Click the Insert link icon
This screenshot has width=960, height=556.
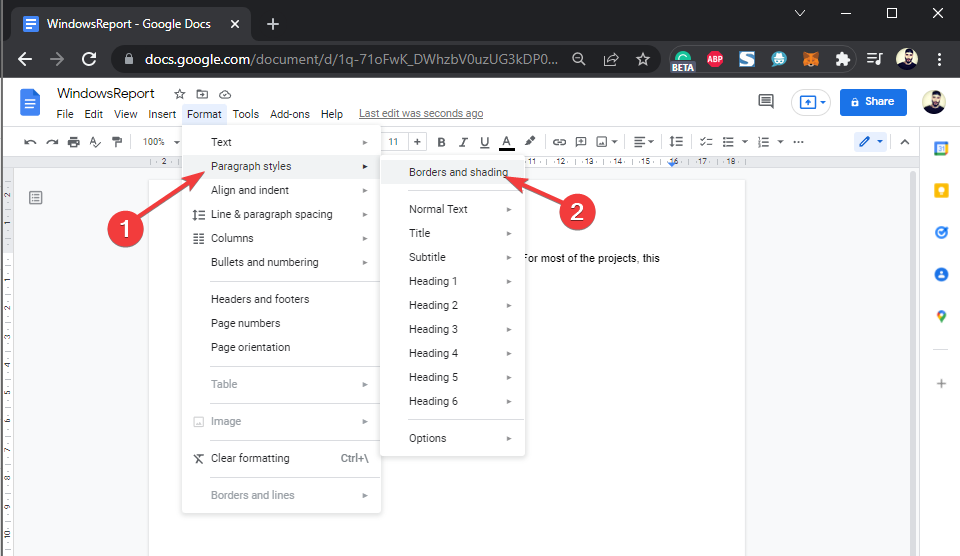point(559,142)
